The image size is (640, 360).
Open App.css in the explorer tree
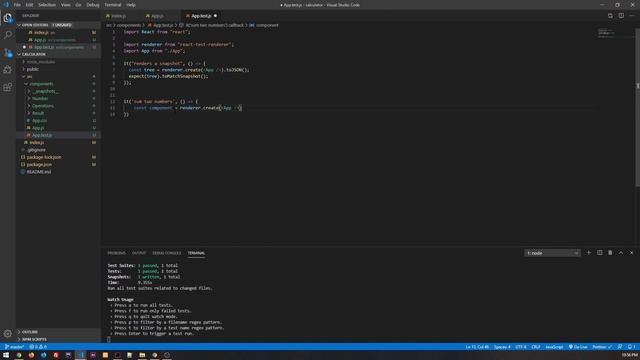click(x=58, y=120)
